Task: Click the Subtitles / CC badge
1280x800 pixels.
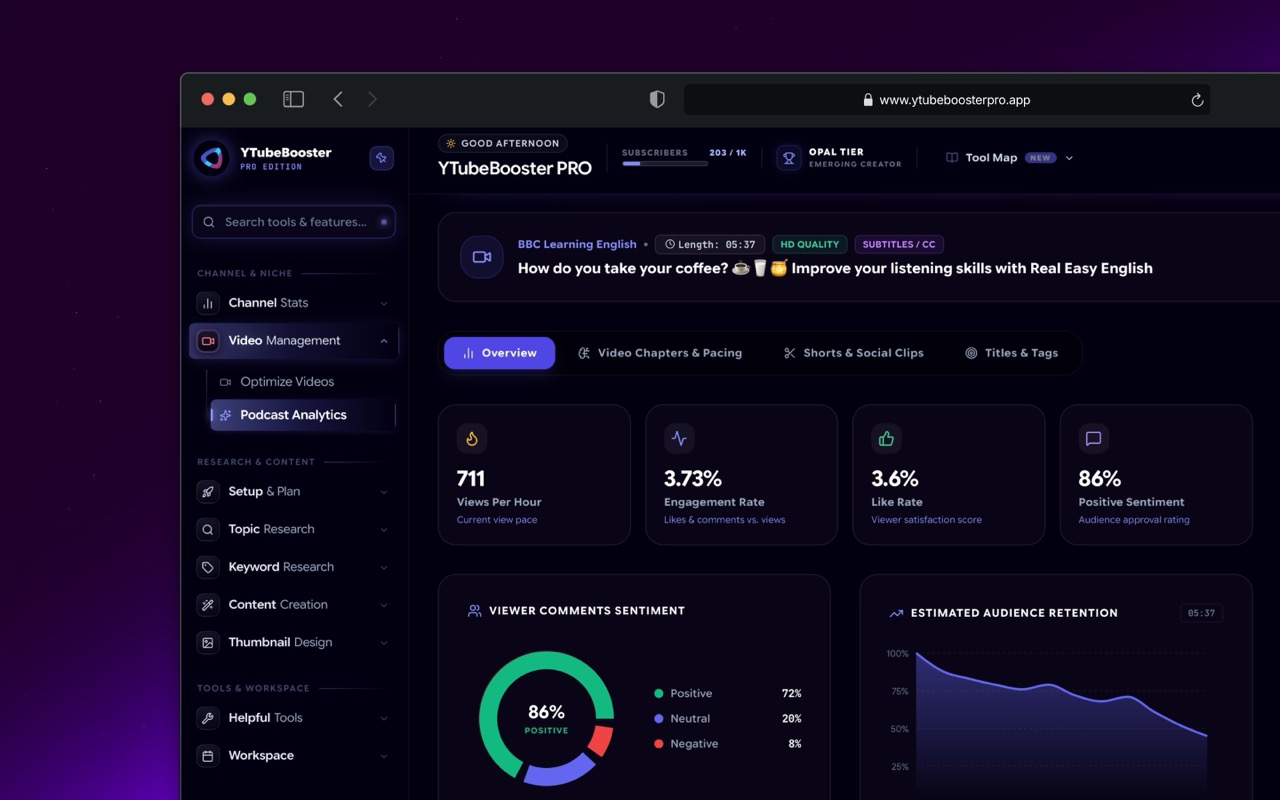Action: pyautogui.click(x=899, y=244)
